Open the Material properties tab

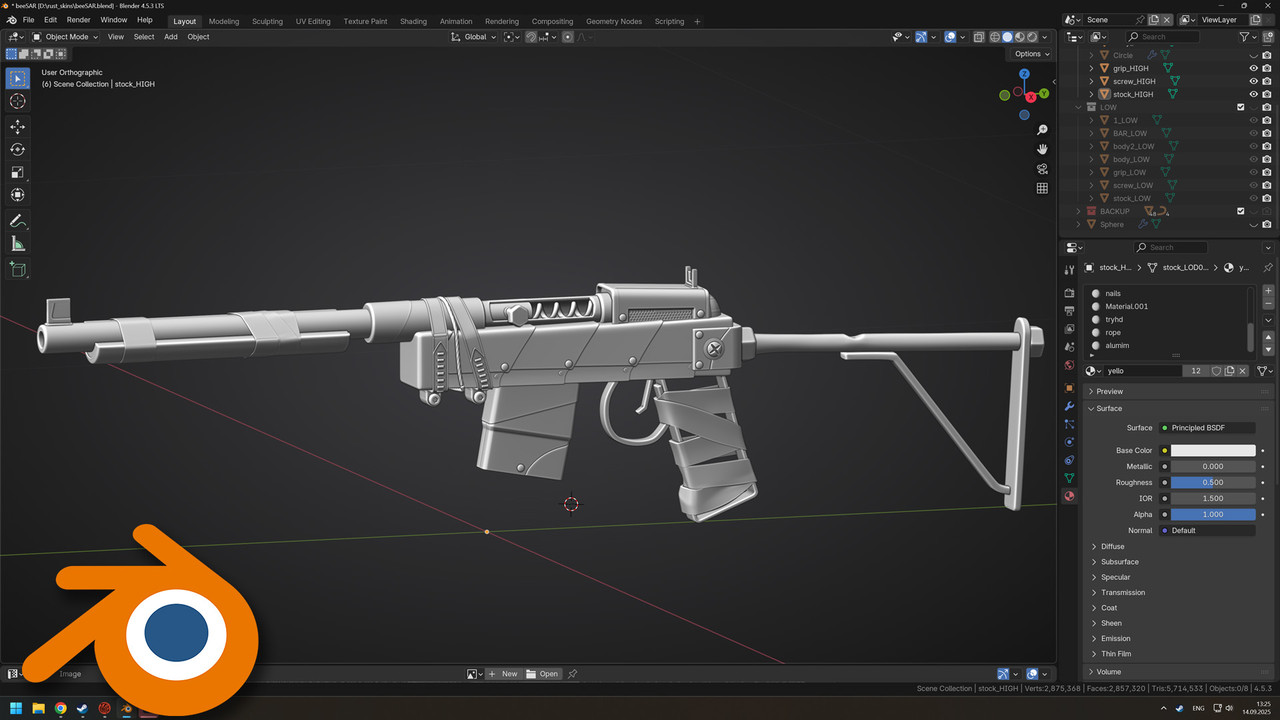1069,496
